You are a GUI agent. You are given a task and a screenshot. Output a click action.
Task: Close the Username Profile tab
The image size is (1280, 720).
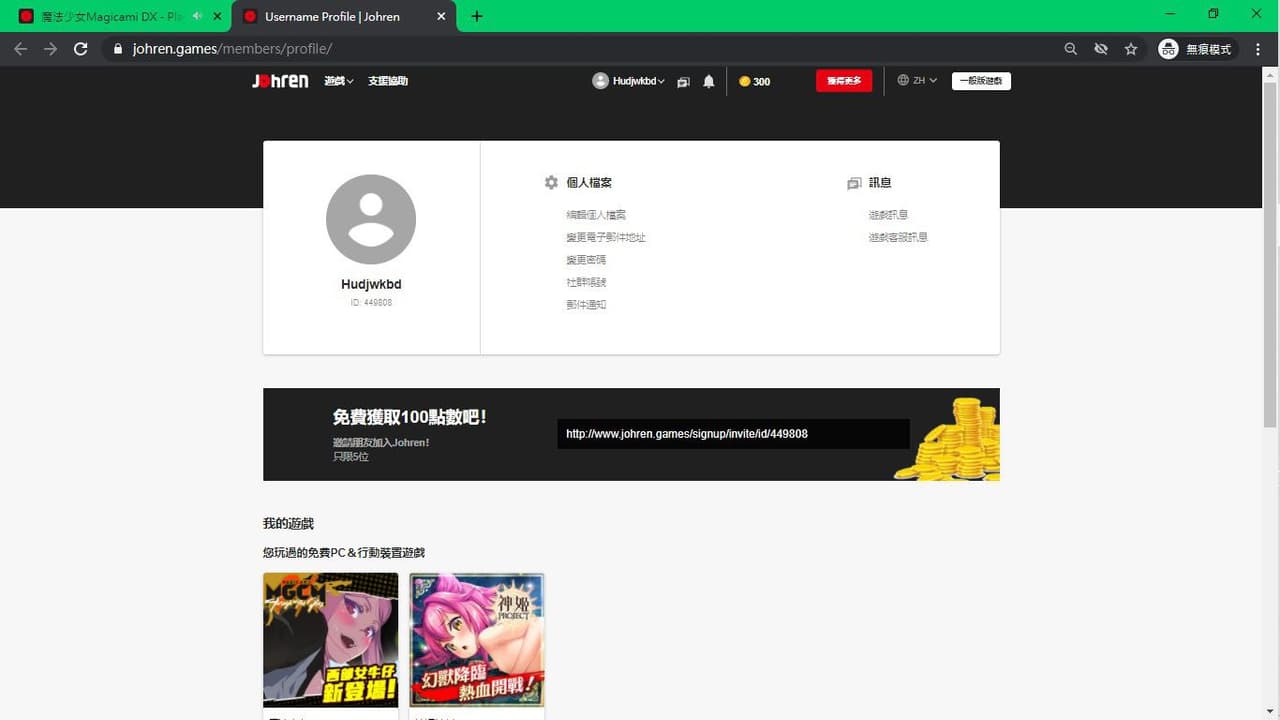point(442,16)
